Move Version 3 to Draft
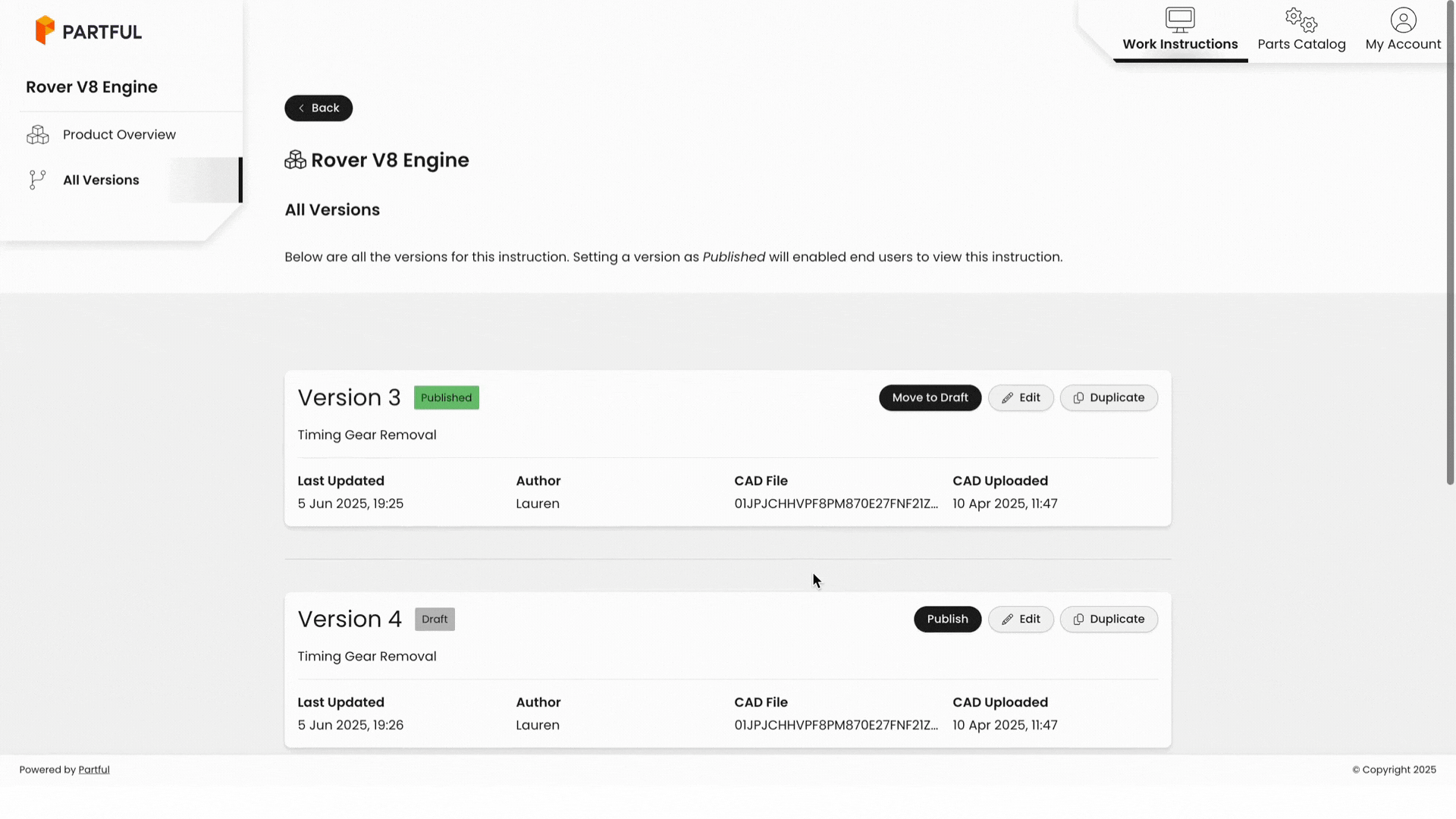The height and width of the screenshot is (819, 1456). tap(930, 397)
